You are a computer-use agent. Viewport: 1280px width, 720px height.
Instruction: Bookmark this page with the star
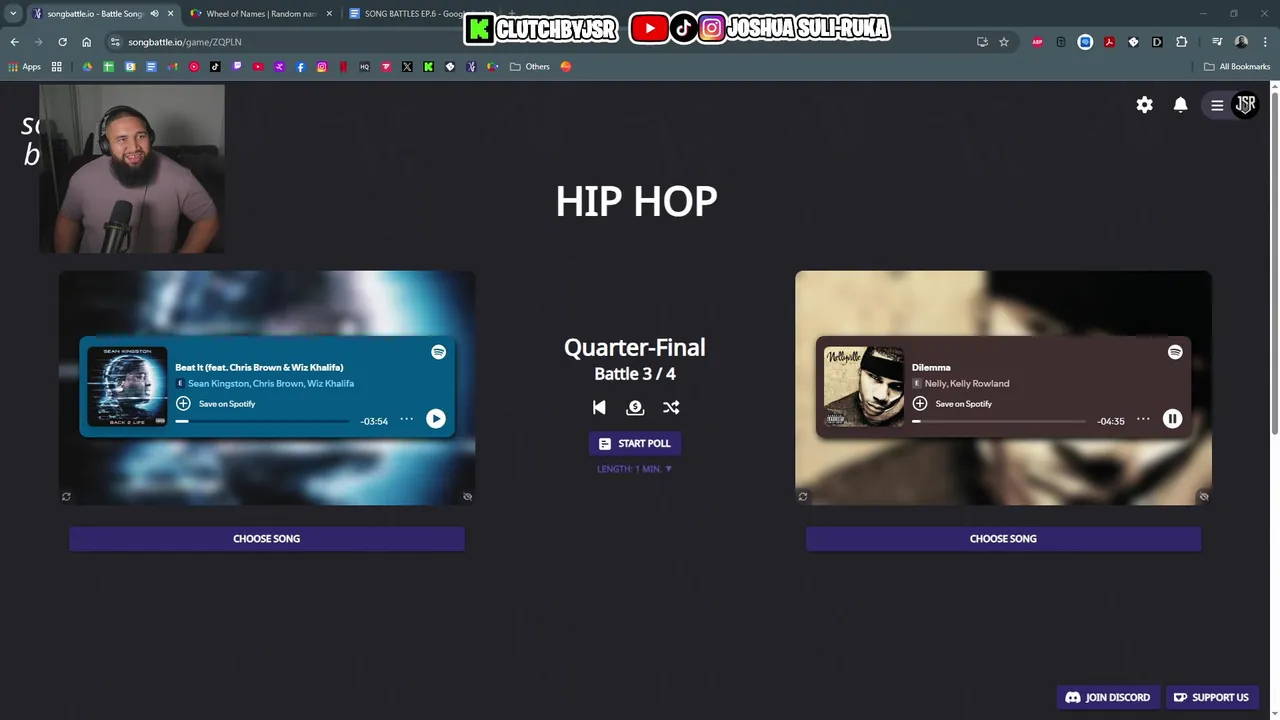pos(1004,42)
